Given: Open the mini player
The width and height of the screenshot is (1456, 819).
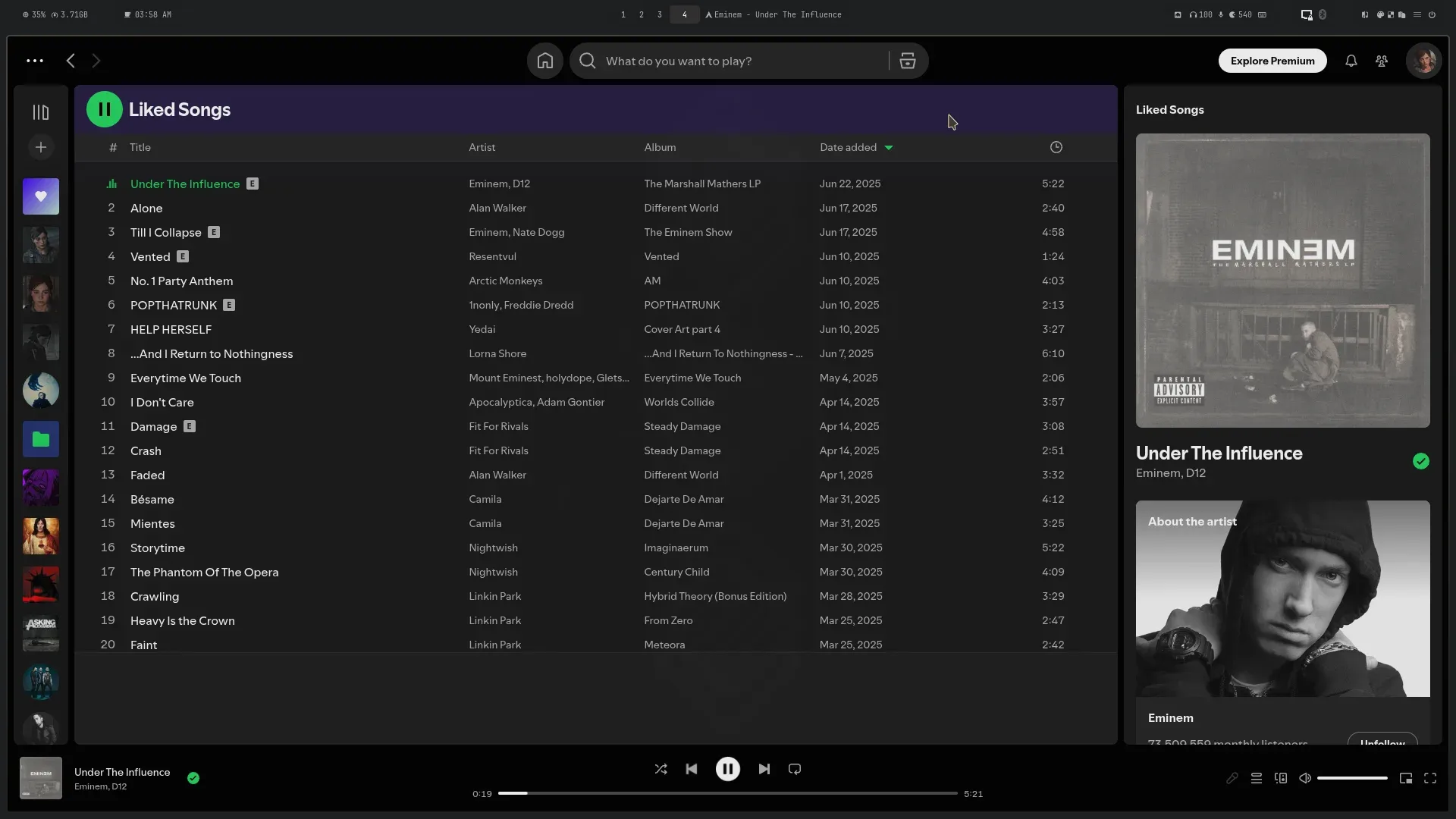Looking at the screenshot, I should pos(1406,778).
